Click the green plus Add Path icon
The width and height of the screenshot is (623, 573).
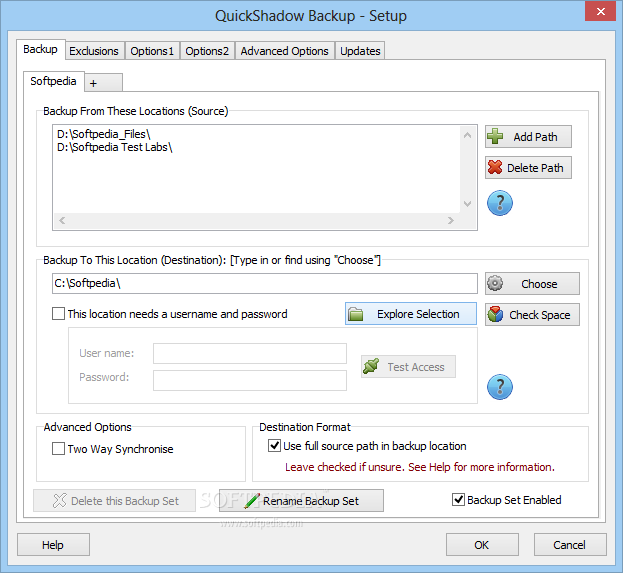[495, 136]
